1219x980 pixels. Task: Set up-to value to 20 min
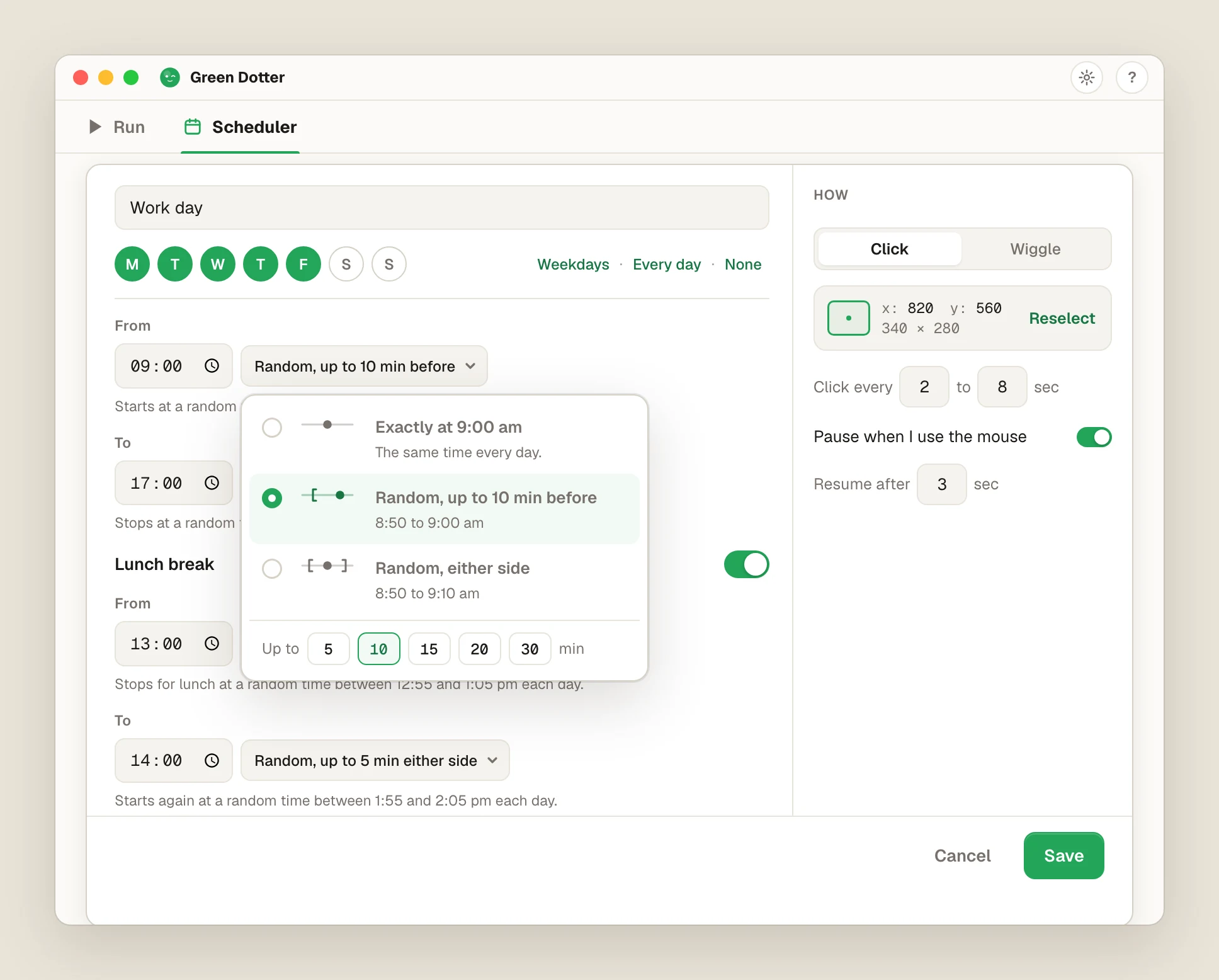pyautogui.click(x=480, y=649)
